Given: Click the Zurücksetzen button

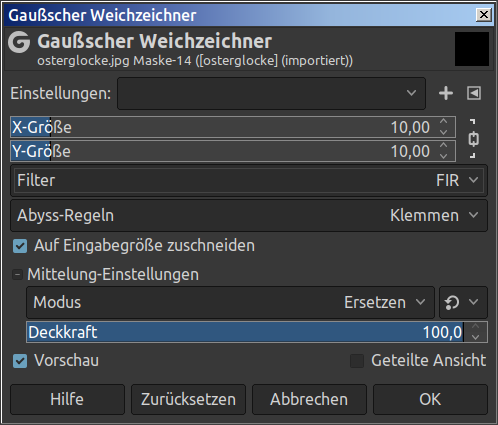Looking at the screenshot, I should [x=188, y=399].
